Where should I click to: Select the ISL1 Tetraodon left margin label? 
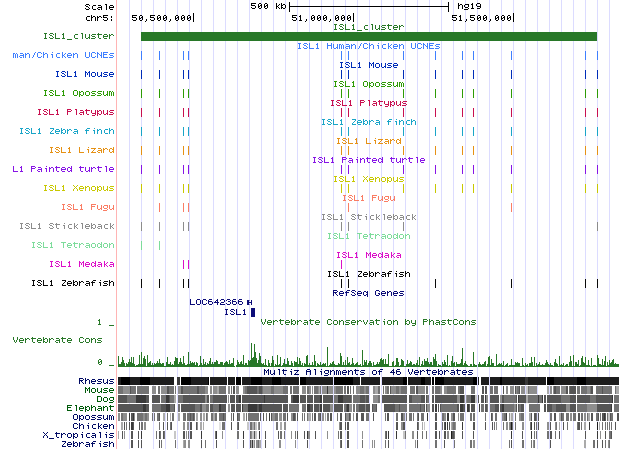pos(72,245)
